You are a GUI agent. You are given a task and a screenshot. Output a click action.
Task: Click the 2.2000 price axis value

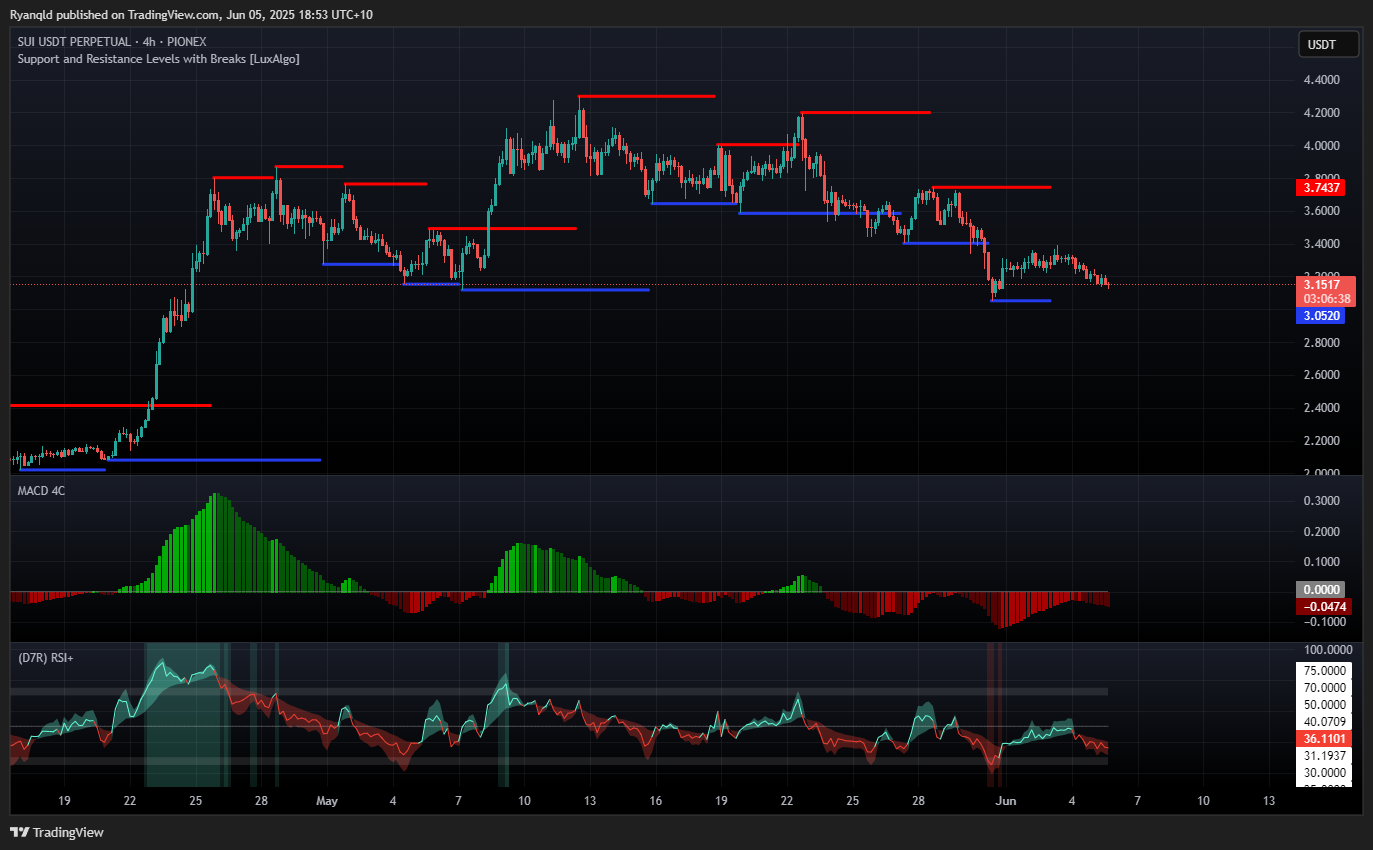[x=1323, y=440]
